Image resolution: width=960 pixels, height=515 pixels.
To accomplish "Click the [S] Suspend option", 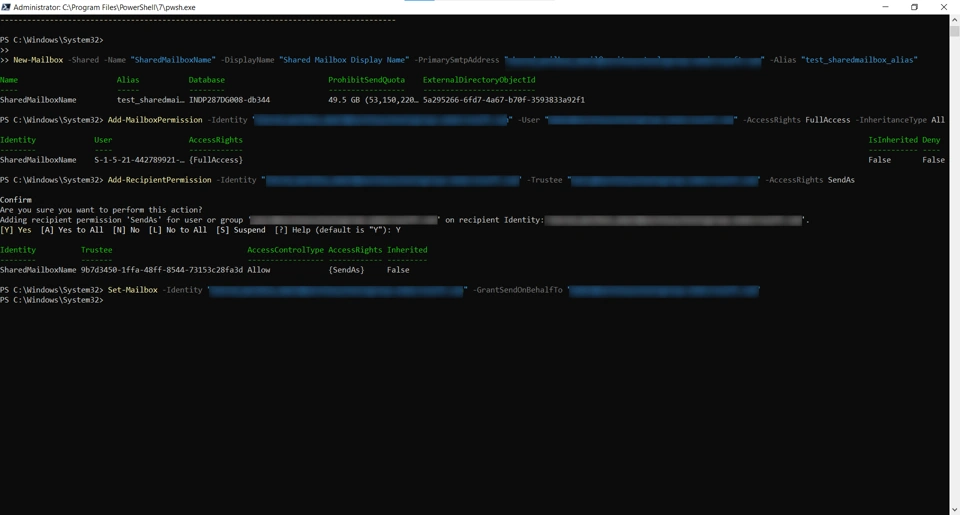I will click(241, 230).
